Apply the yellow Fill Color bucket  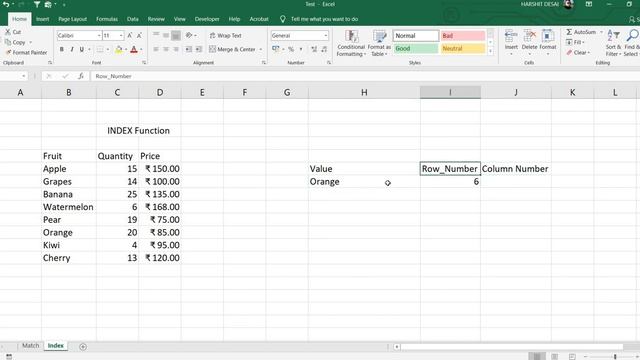click(x=119, y=49)
